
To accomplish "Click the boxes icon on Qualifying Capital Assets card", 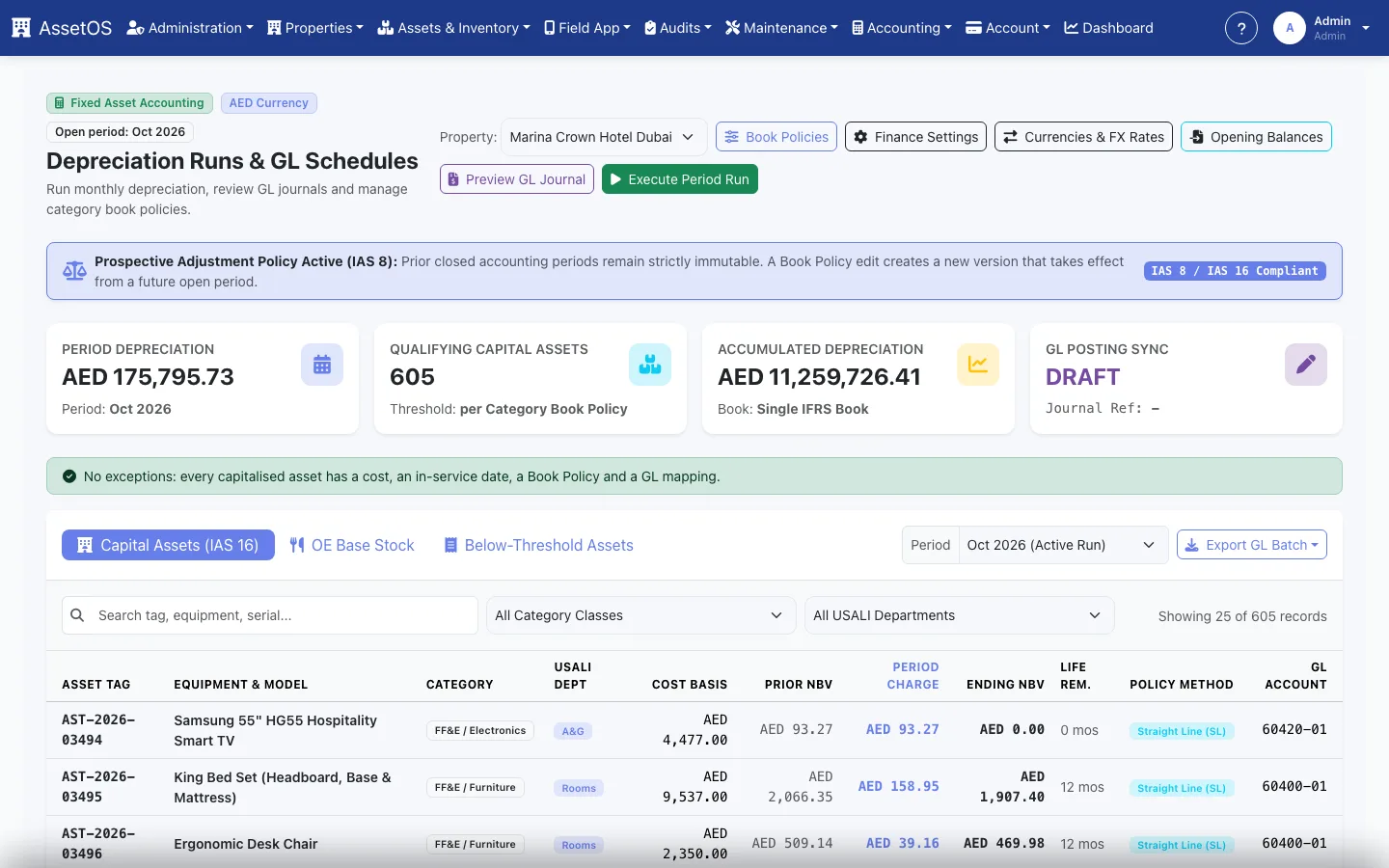I will tap(650, 365).
